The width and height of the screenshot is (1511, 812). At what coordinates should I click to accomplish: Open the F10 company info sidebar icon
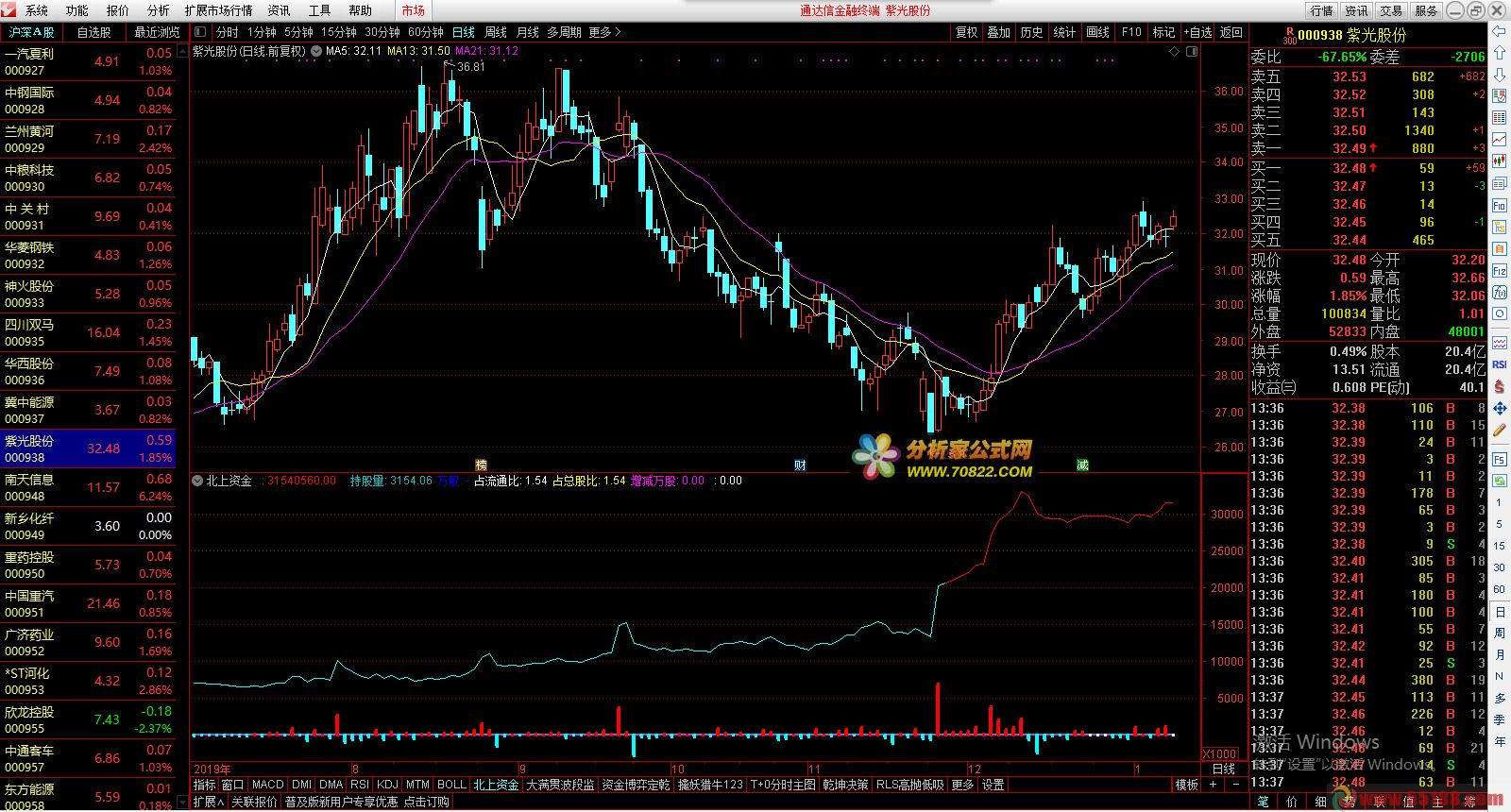(1500, 205)
